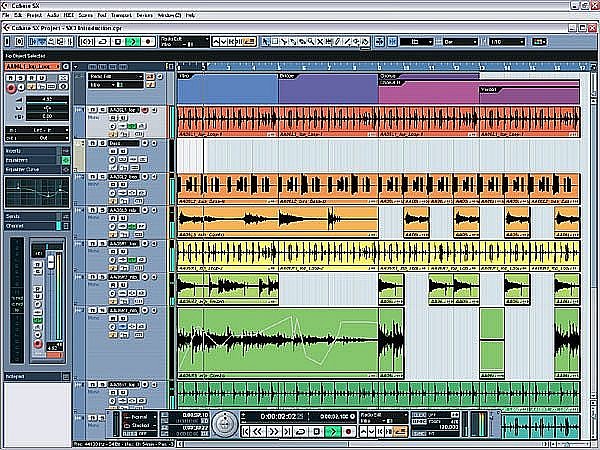
Task: Click Stop button in transport panel
Action: click(x=316, y=432)
